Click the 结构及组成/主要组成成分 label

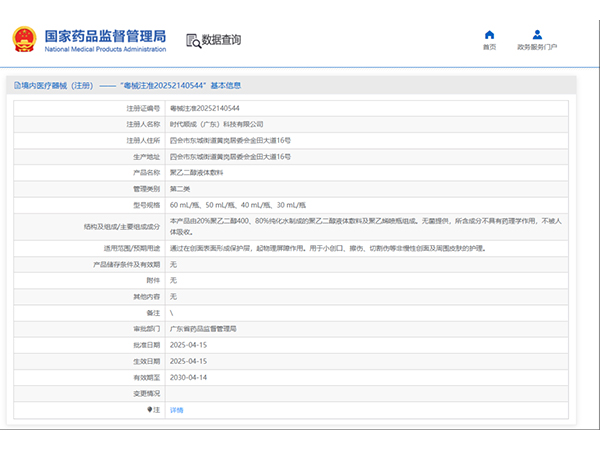[x=122, y=227]
